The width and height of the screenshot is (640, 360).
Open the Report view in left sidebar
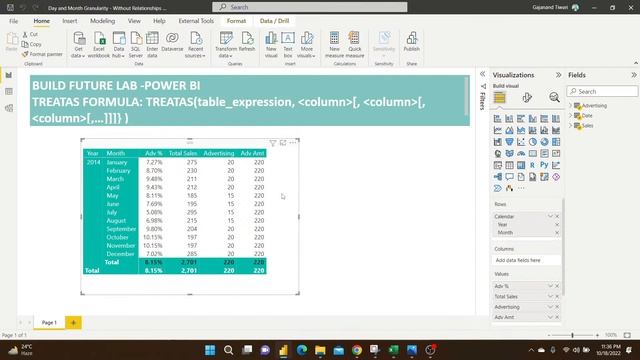9,76
